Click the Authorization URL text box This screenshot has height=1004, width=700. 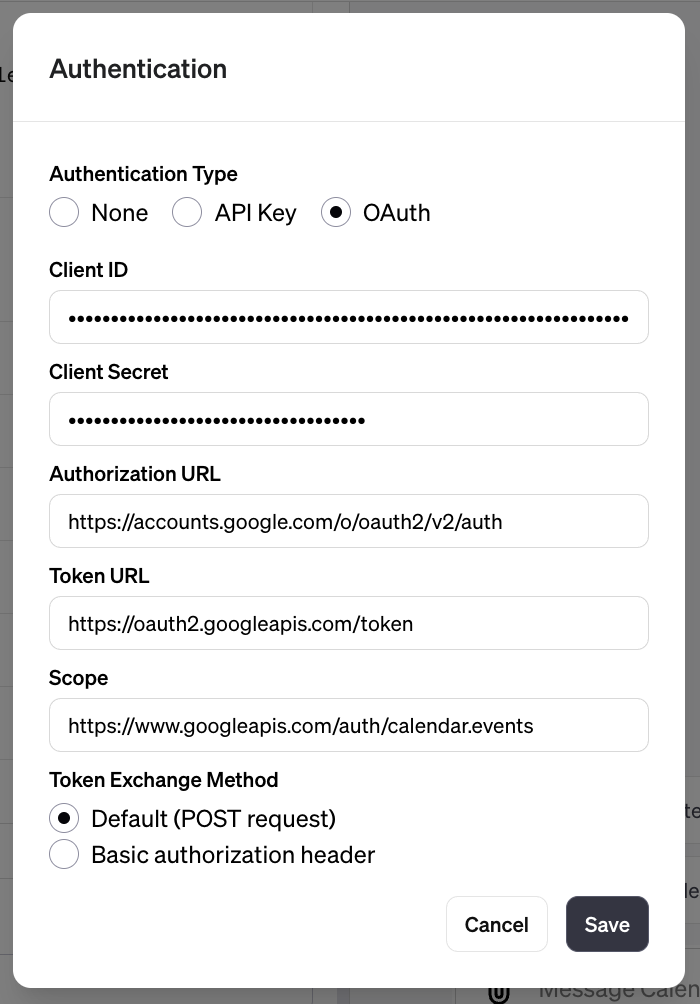coord(348,522)
